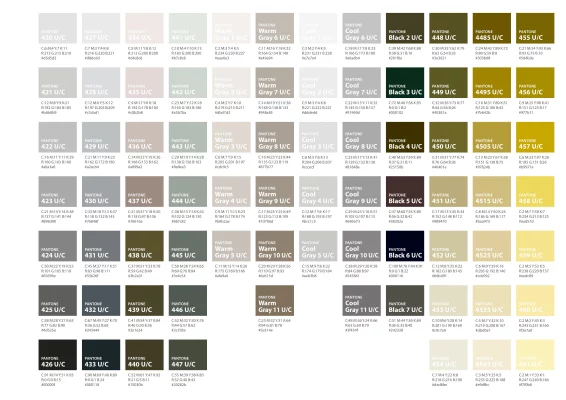Screen dimensions: 566x400
Task: Select the Pantone 425 U/C dark gray
Action: click(x=58, y=301)
